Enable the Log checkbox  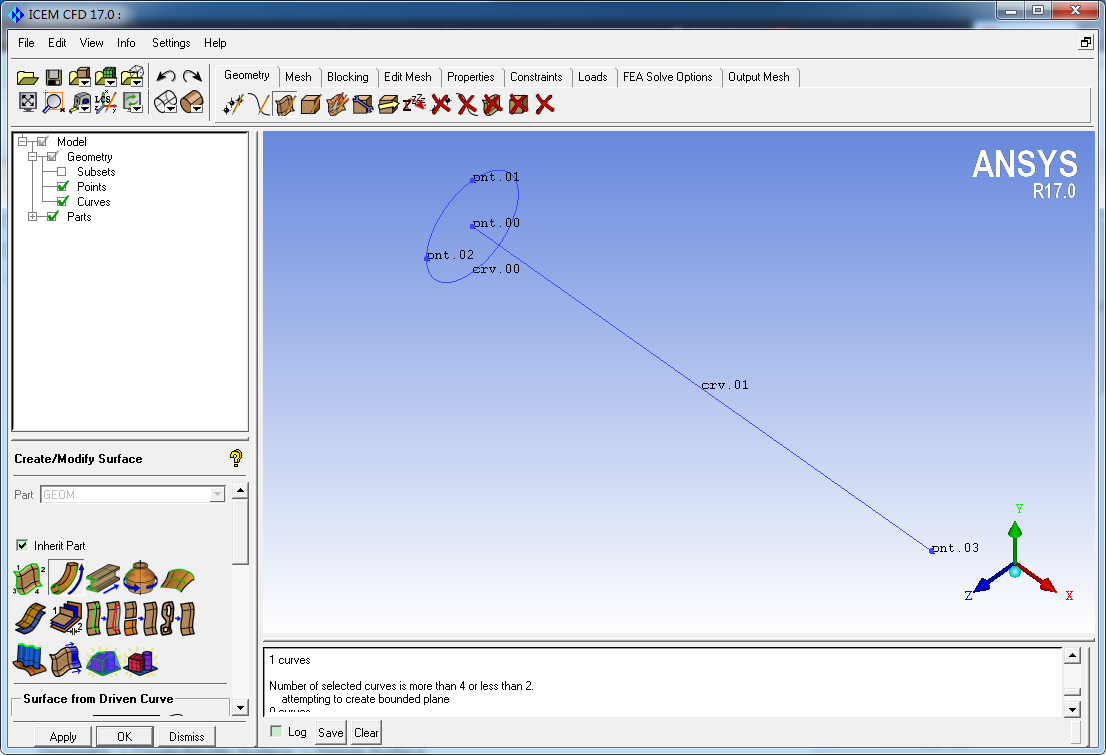pos(276,732)
